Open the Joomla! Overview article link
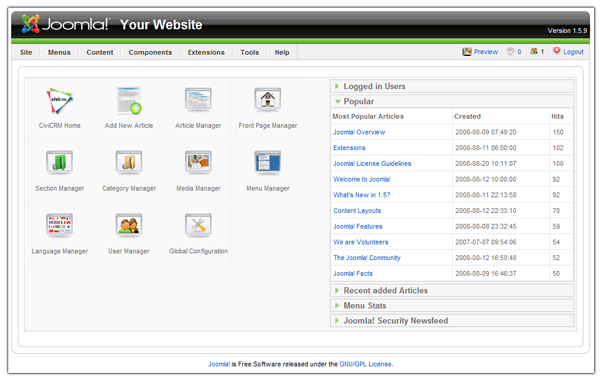Image resolution: width=600 pixels, height=380 pixels. (359, 132)
